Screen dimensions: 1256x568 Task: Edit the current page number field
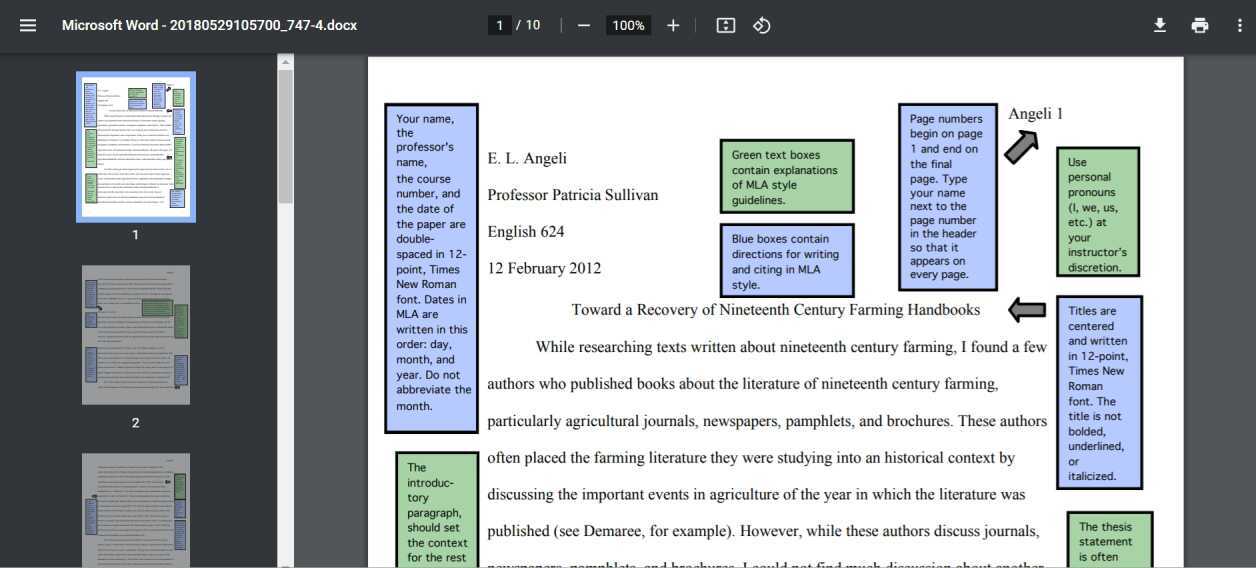500,25
